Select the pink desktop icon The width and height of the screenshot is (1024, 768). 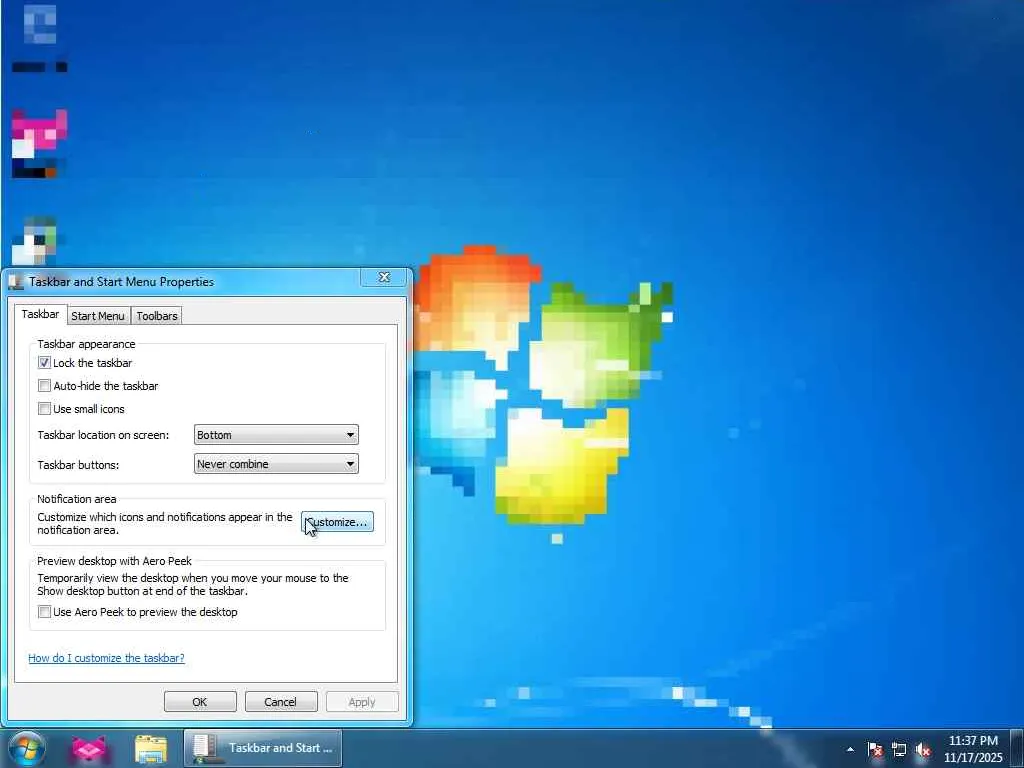tap(39, 144)
